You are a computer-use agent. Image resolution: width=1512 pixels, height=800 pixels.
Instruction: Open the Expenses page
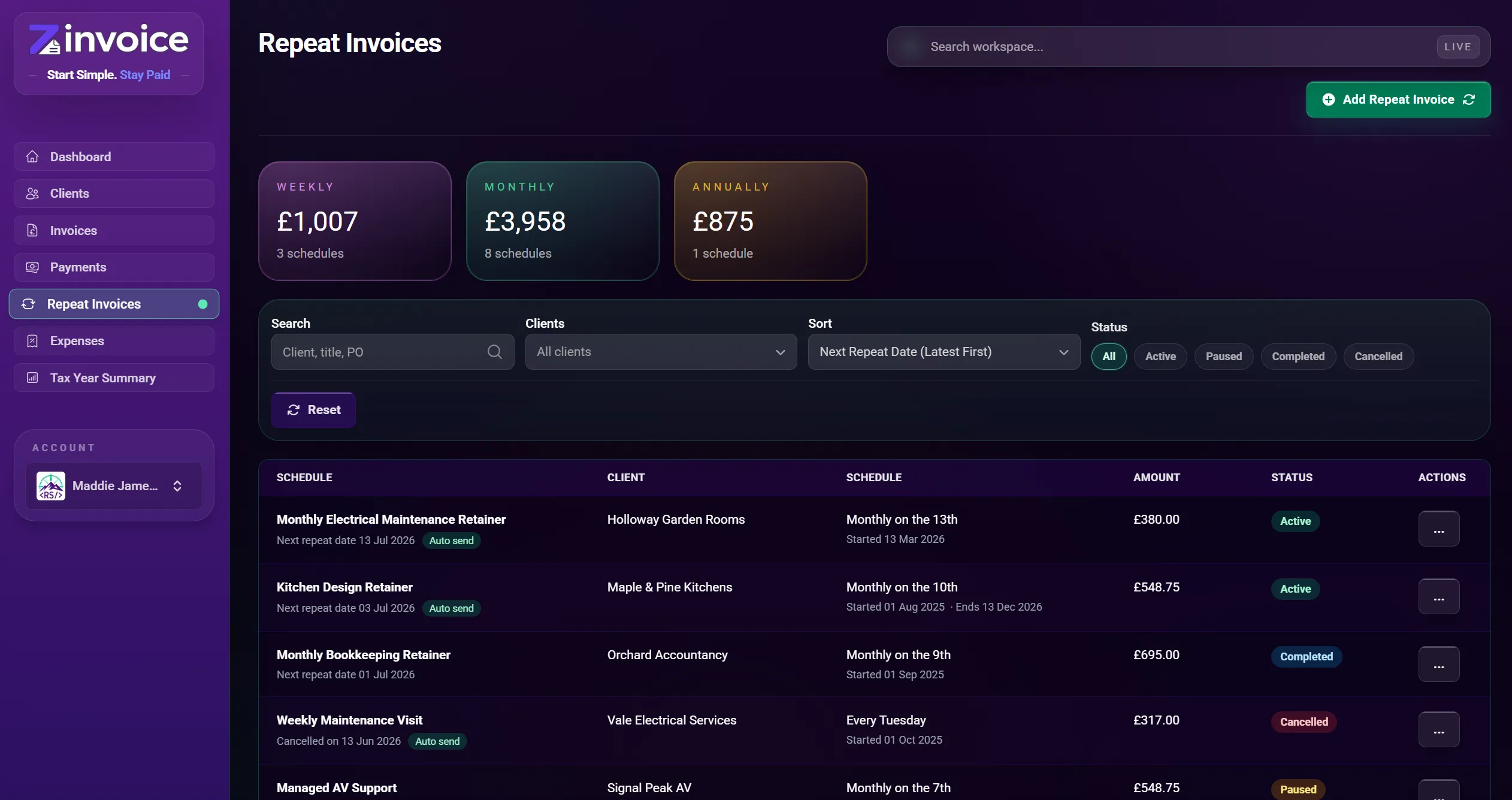(x=114, y=341)
